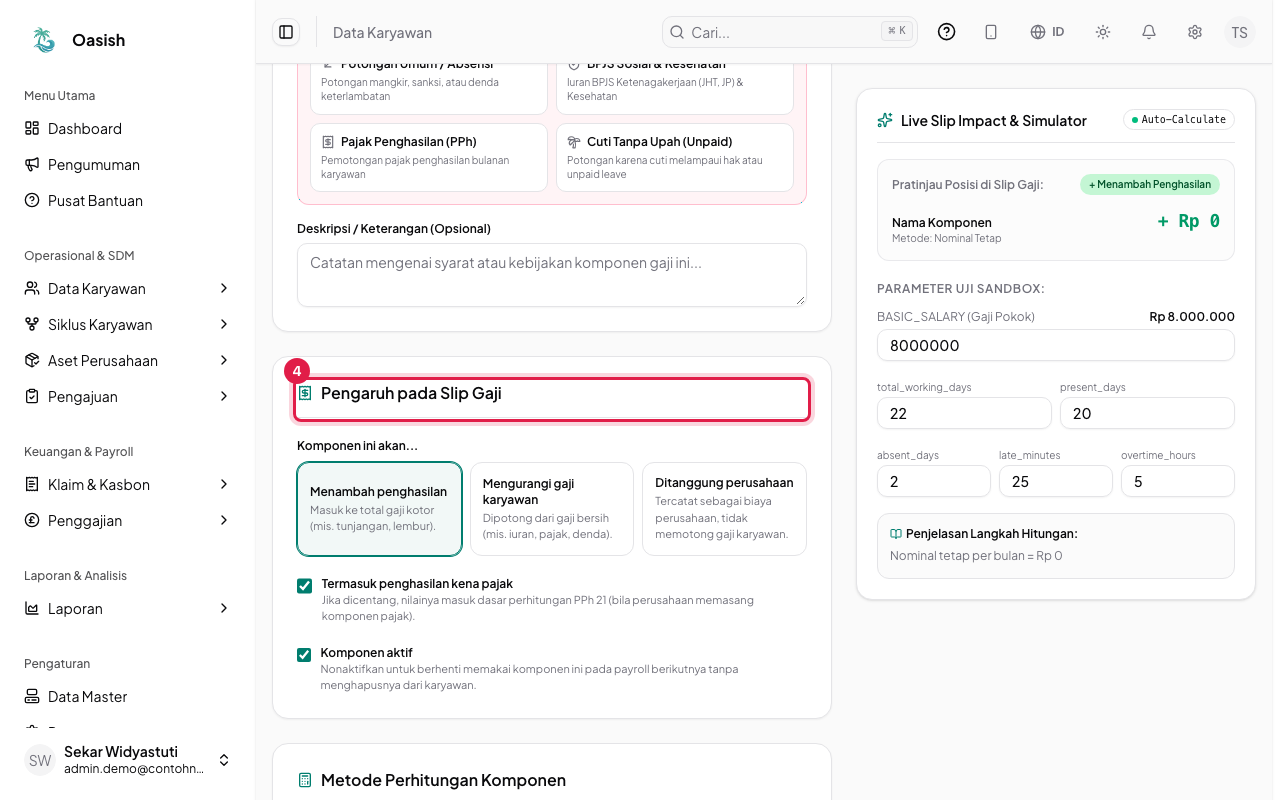Click the BASIC_SALARY input field
Viewport: 1280px width, 800px height.
coord(1056,345)
